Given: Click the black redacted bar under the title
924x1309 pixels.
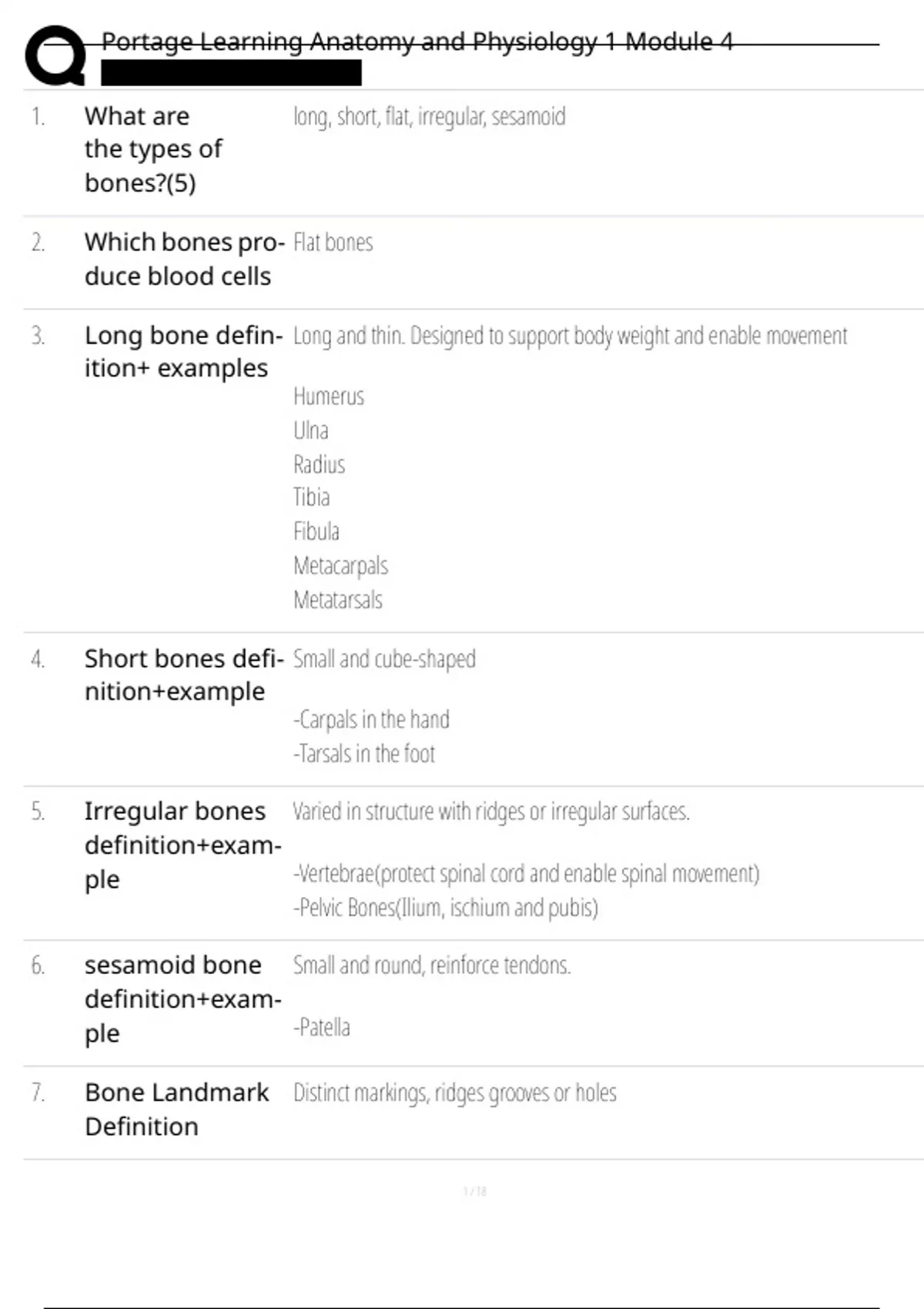Looking at the screenshot, I should [231, 73].
